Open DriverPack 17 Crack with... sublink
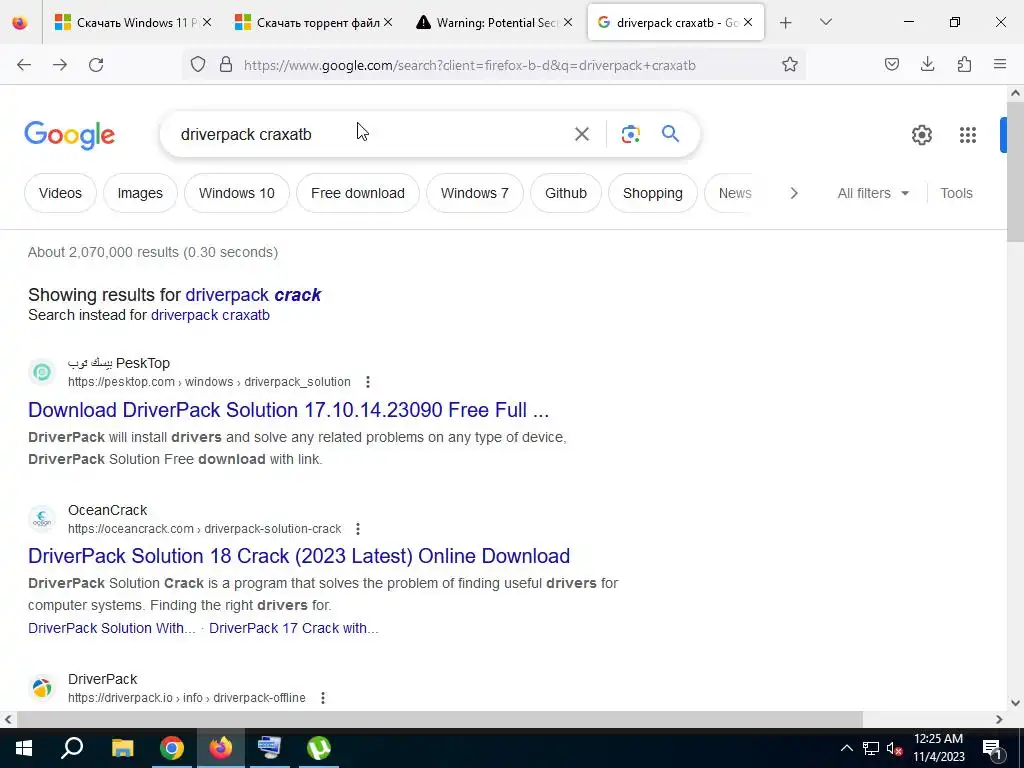 tap(294, 628)
